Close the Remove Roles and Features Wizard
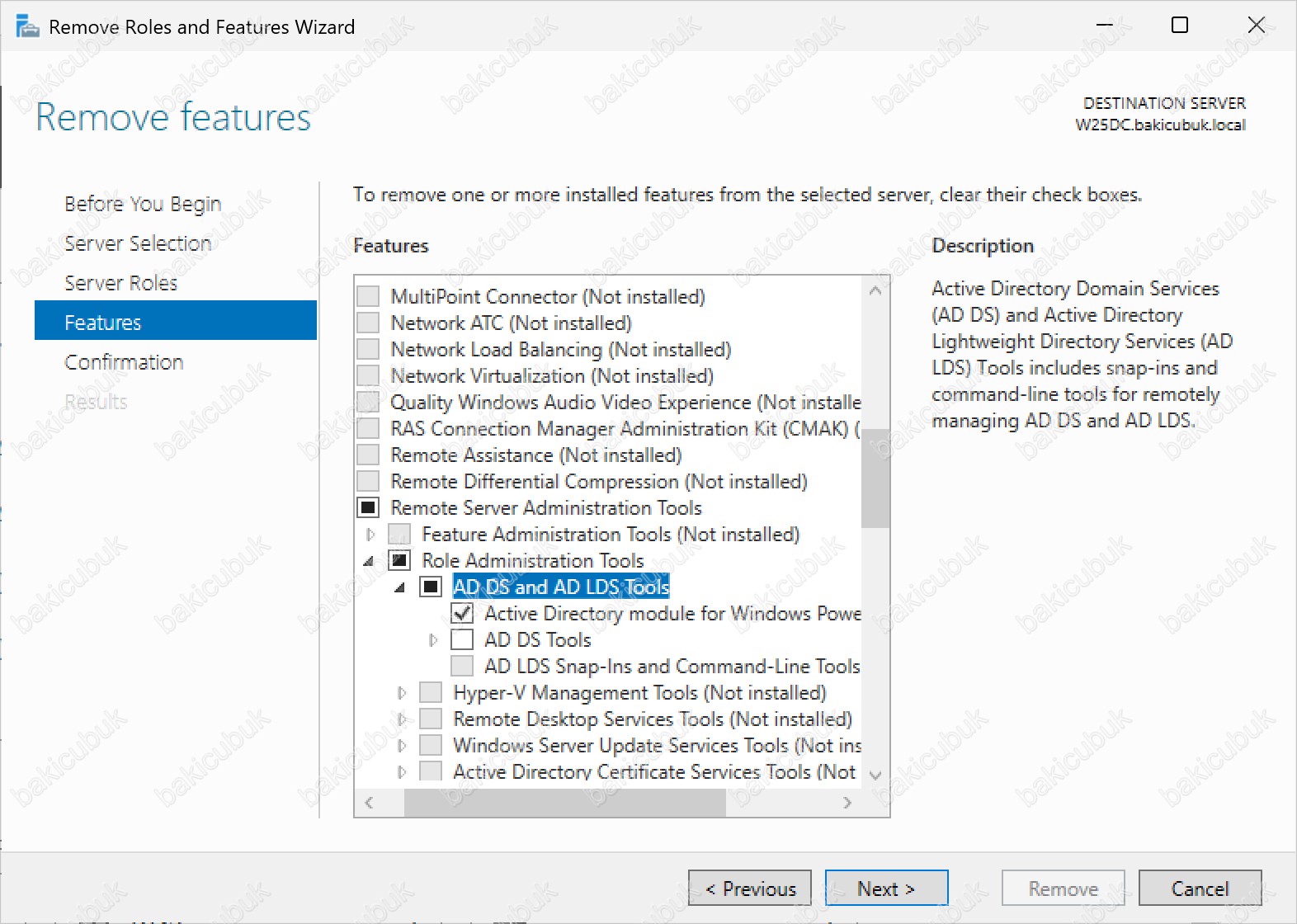 1256,25
